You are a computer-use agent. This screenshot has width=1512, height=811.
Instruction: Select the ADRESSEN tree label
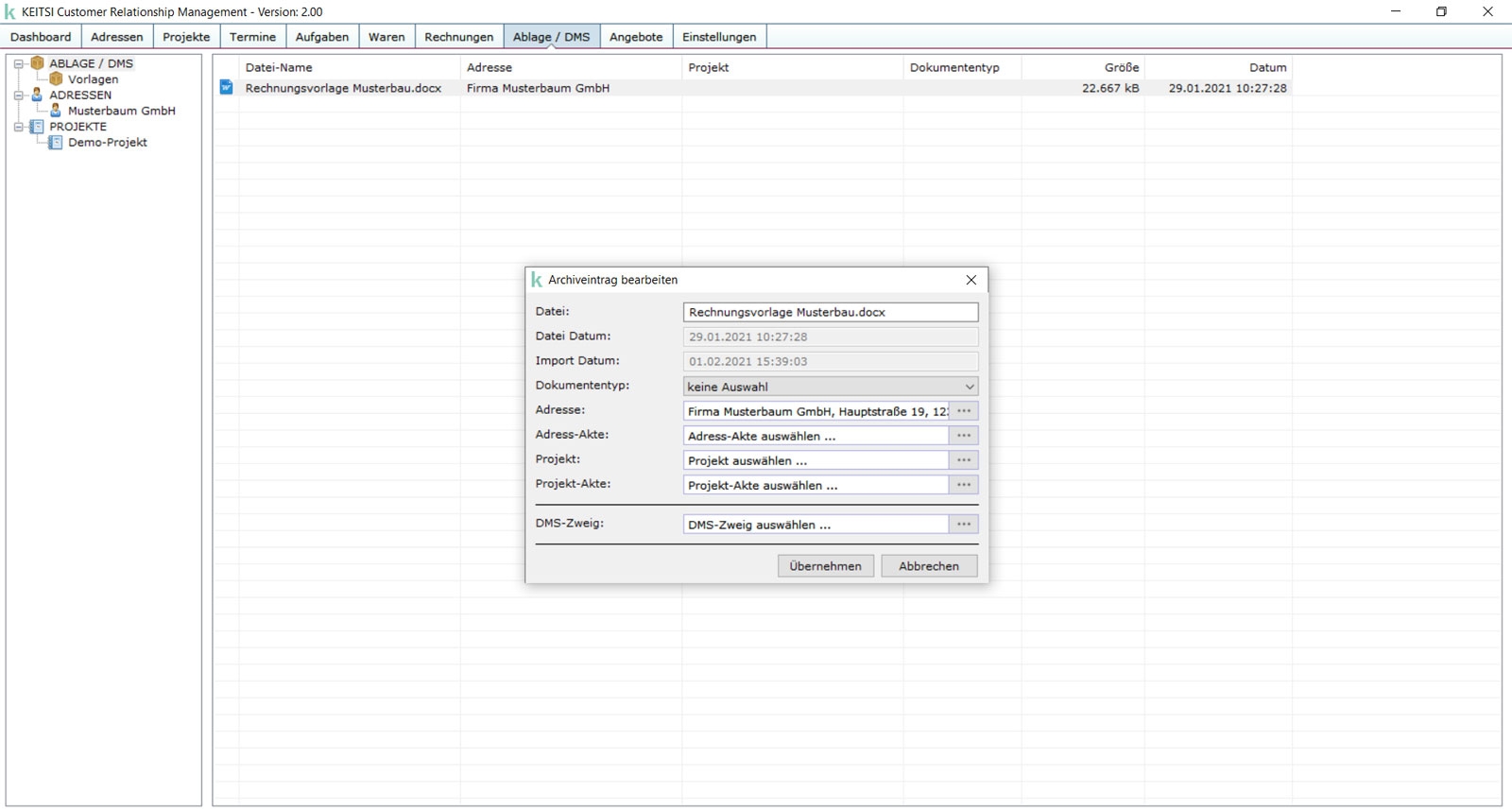click(80, 95)
